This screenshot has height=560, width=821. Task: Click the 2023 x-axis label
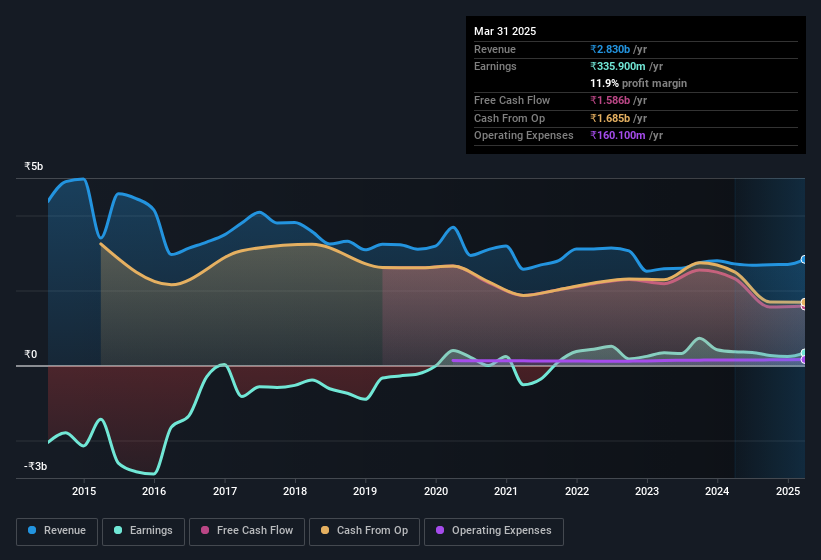[647, 491]
